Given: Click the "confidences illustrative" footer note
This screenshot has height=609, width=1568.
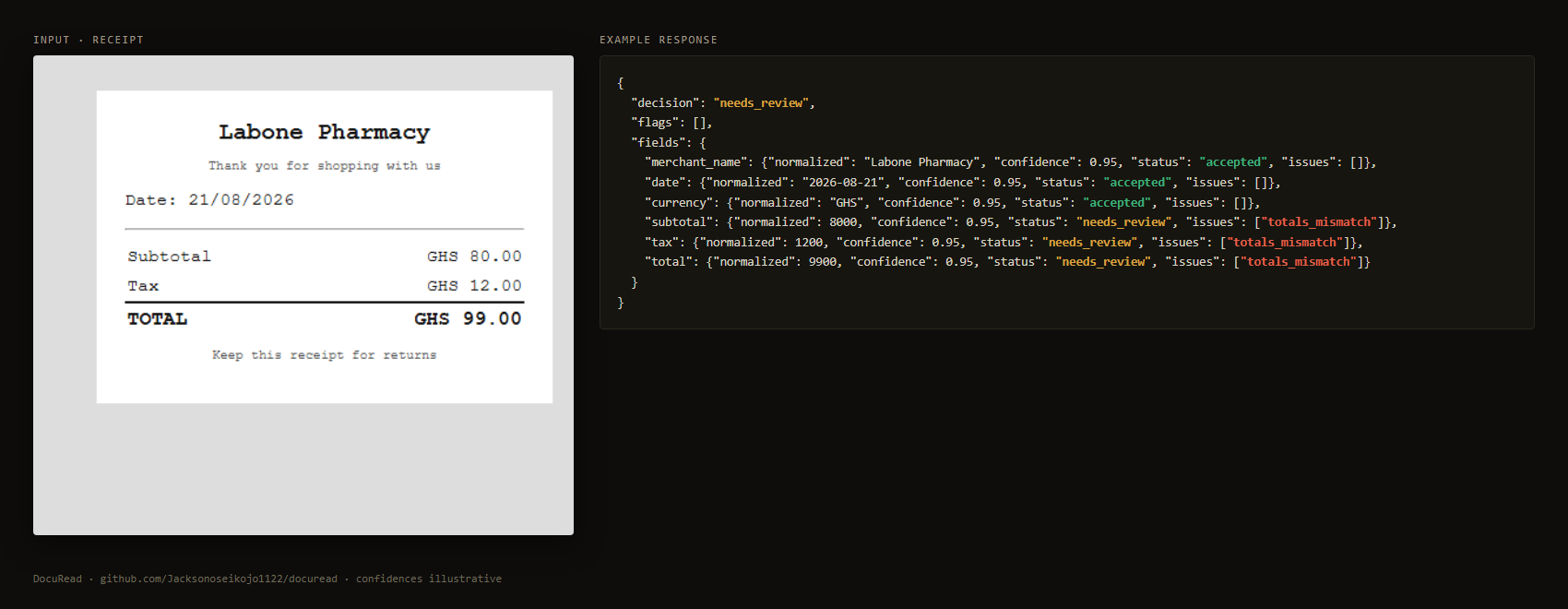Looking at the screenshot, I should pyautogui.click(x=429, y=579).
